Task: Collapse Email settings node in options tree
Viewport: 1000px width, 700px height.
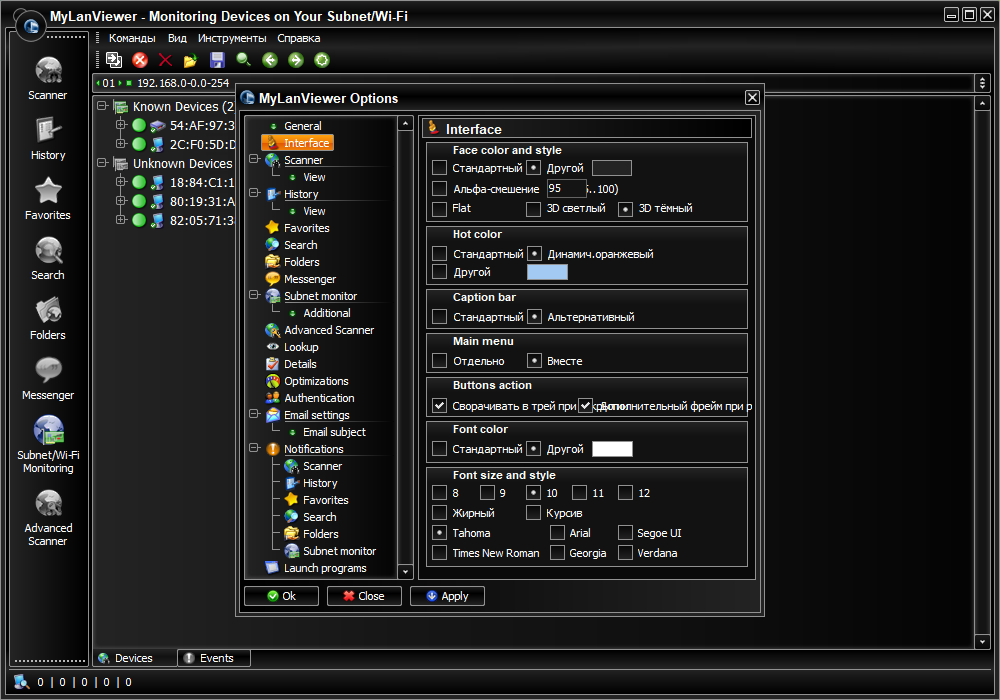Action: click(254, 414)
